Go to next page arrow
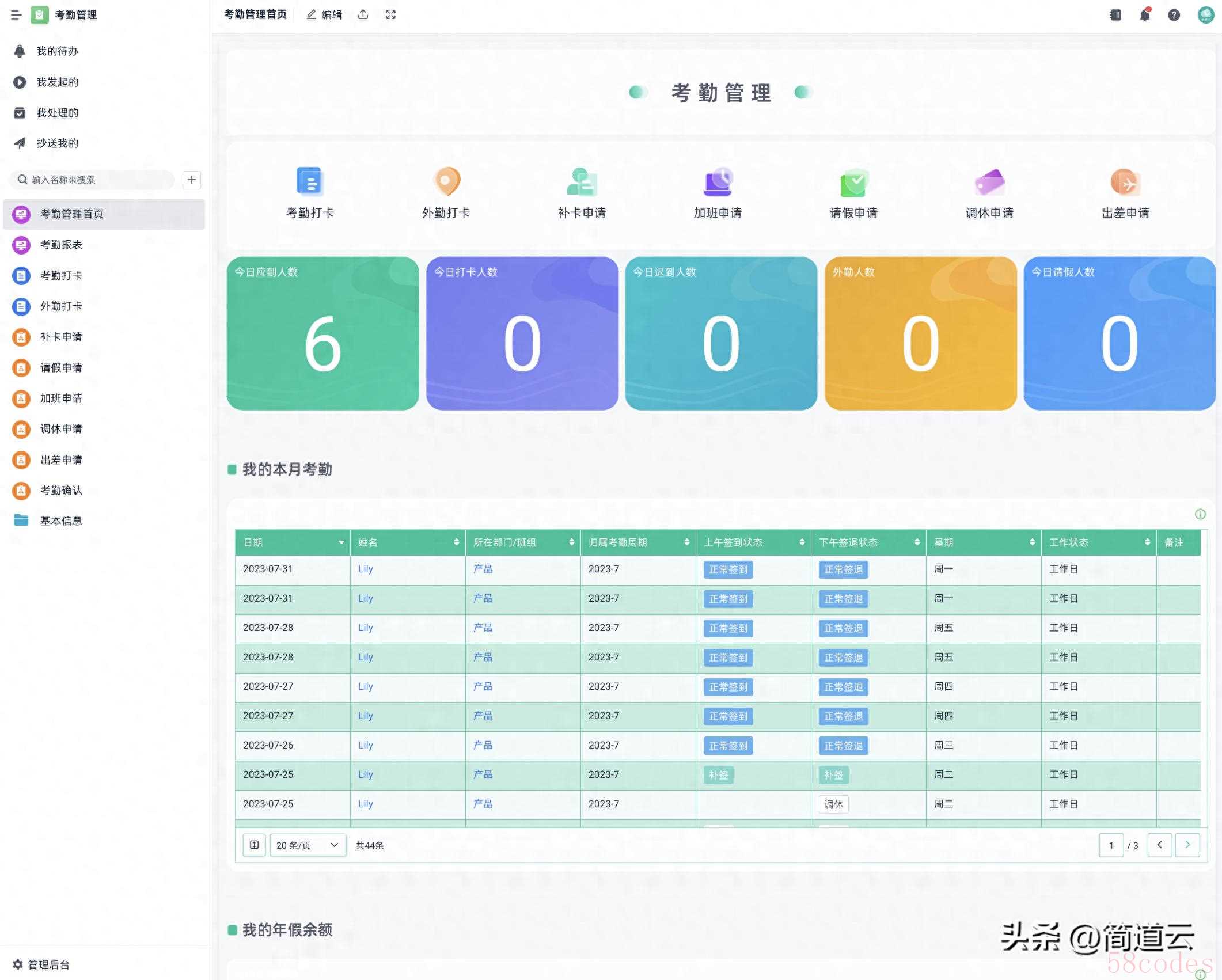The width and height of the screenshot is (1222, 980). [1187, 845]
